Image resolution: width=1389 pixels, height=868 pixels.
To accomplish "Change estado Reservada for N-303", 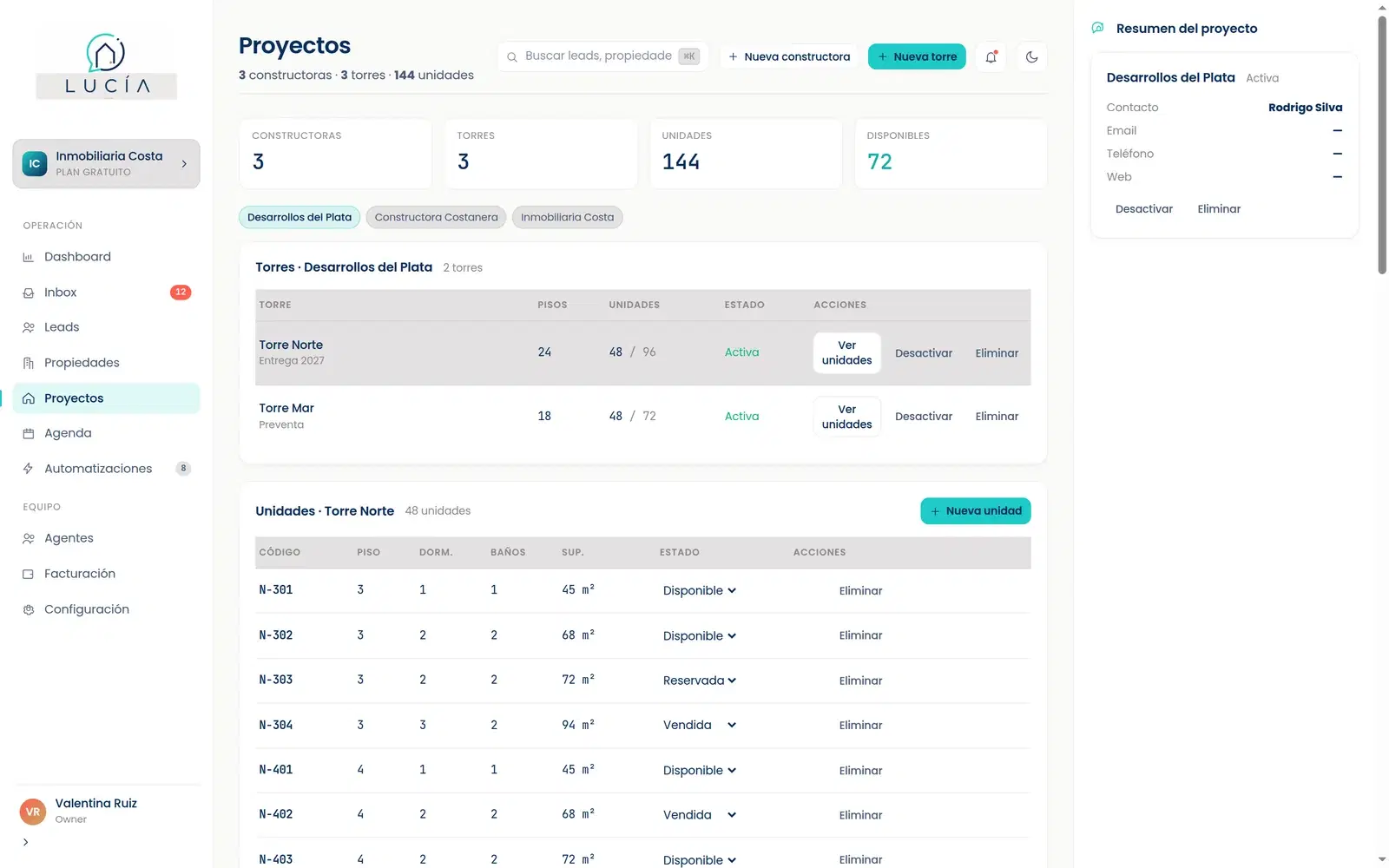I will pyautogui.click(x=700, y=681).
